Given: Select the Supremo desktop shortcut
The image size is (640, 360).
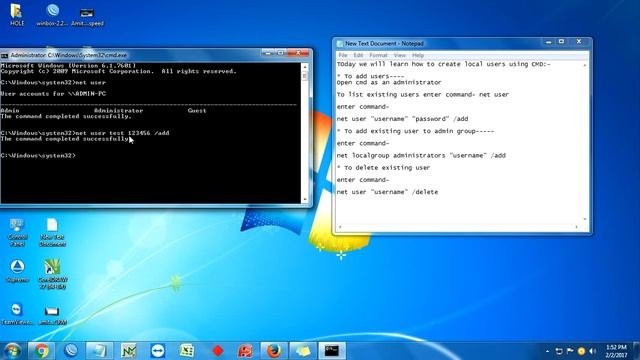Looking at the screenshot, I should 17,271.
